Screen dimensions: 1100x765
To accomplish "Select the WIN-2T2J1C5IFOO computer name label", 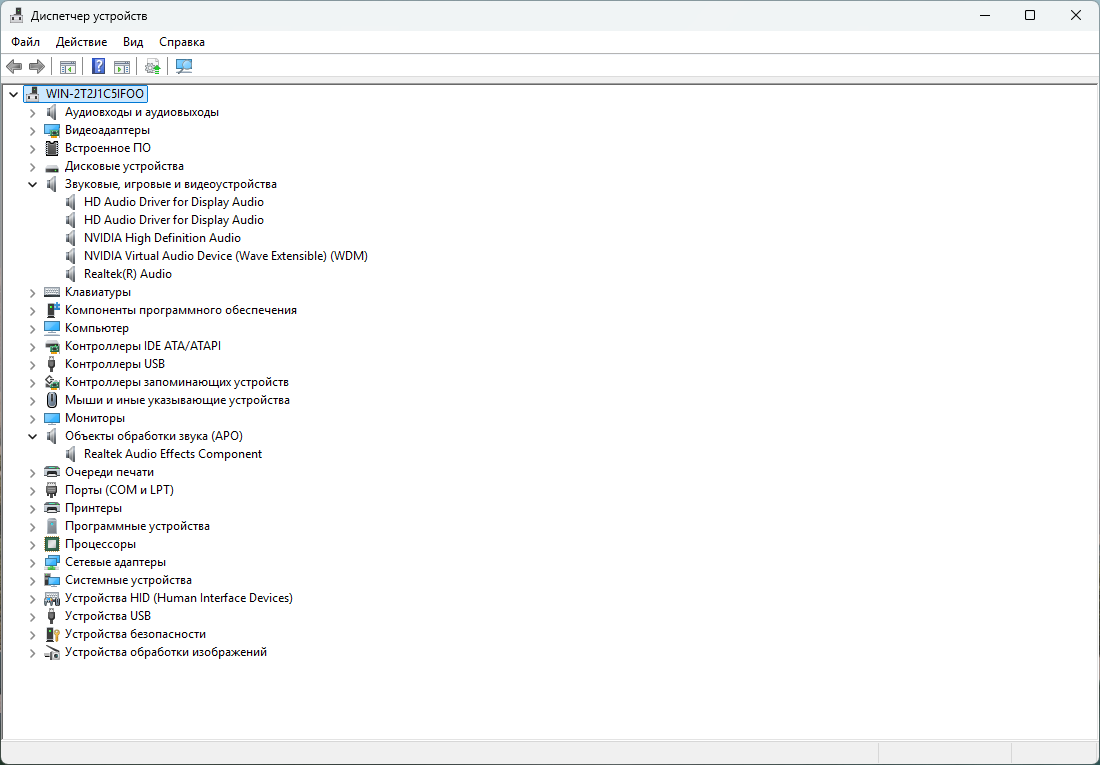I will pos(95,94).
